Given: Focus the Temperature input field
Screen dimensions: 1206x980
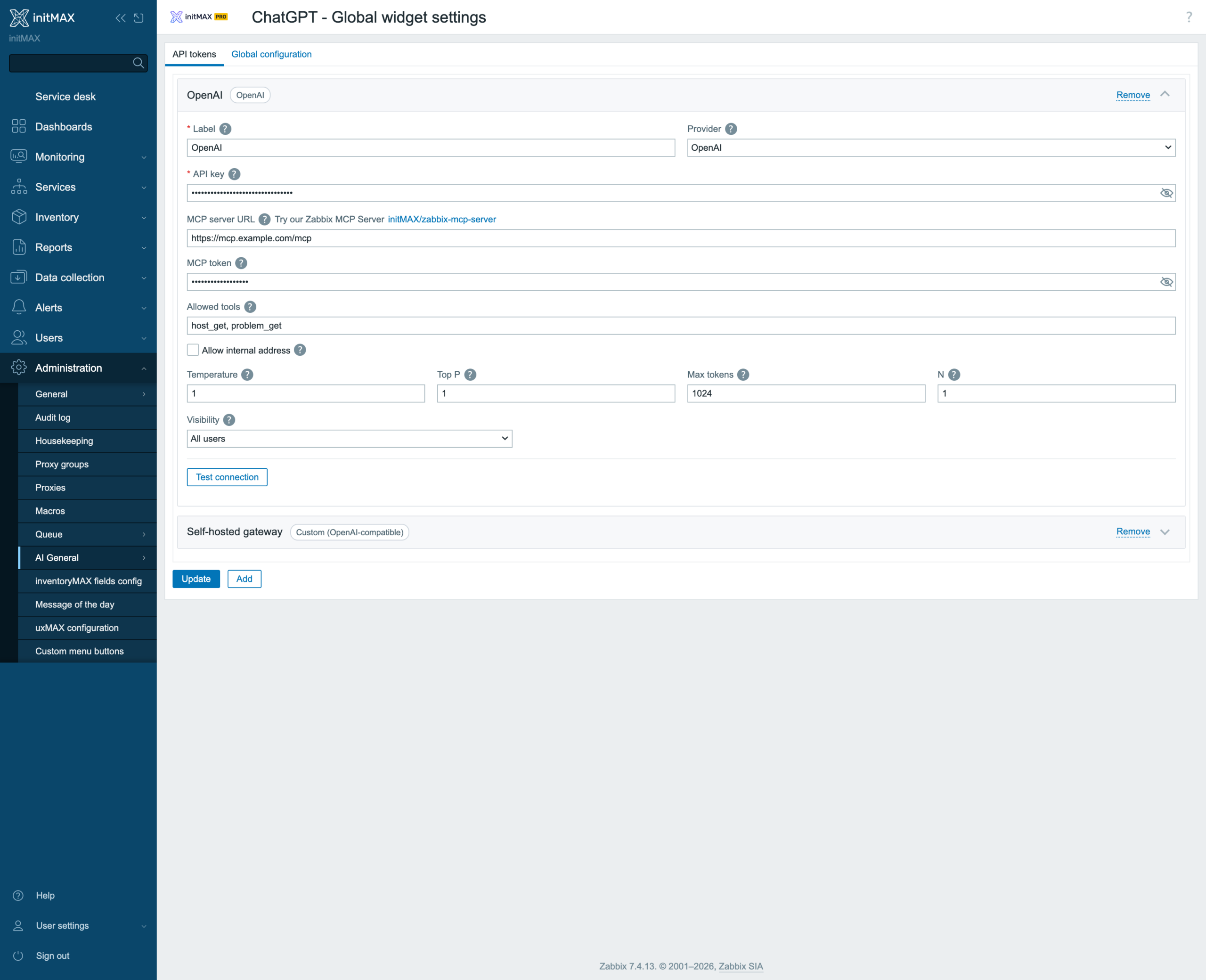Looking at the screenshot, I should 306,393.
